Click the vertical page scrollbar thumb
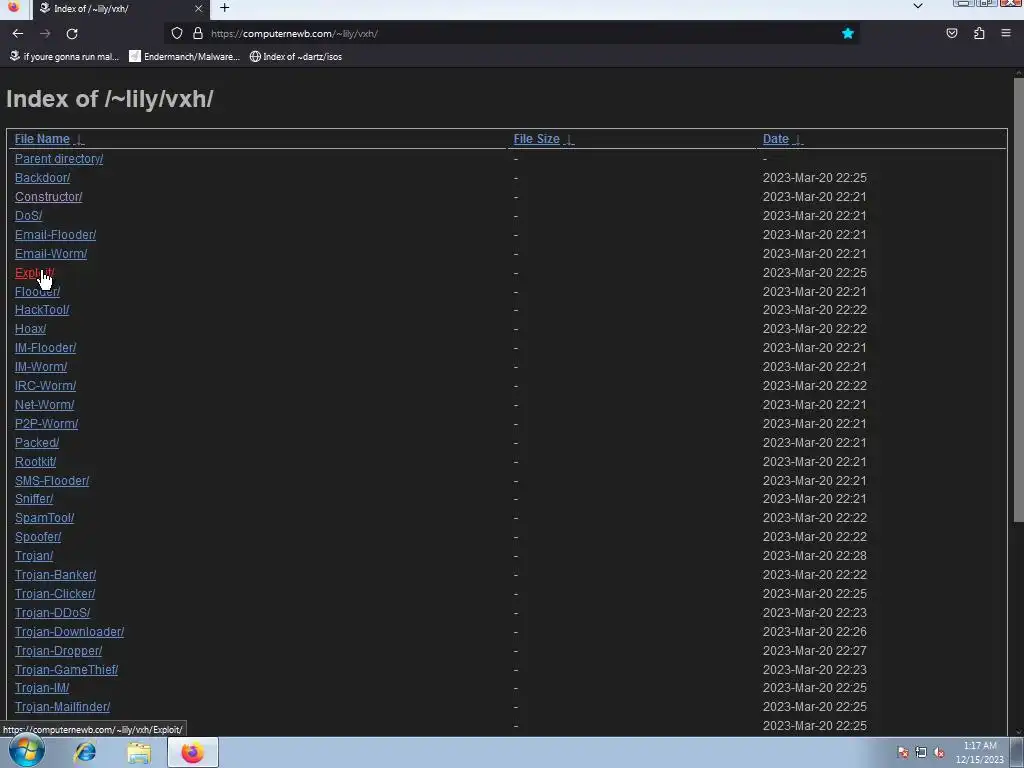 point(1018,300)
